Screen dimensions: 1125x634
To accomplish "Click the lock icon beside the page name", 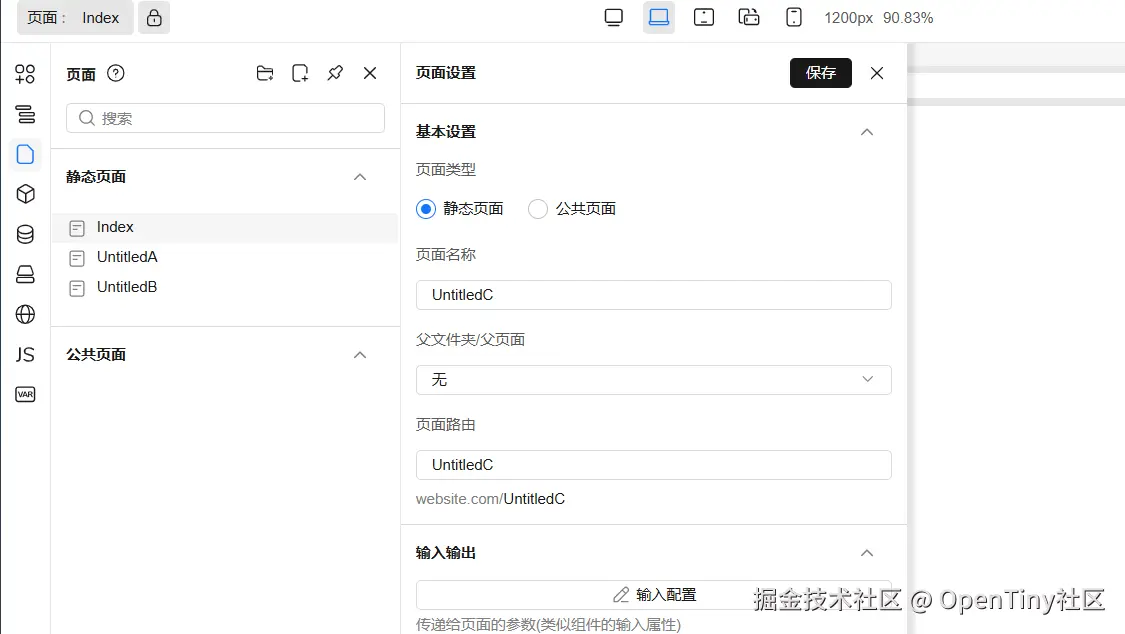I will coord(154,18).
